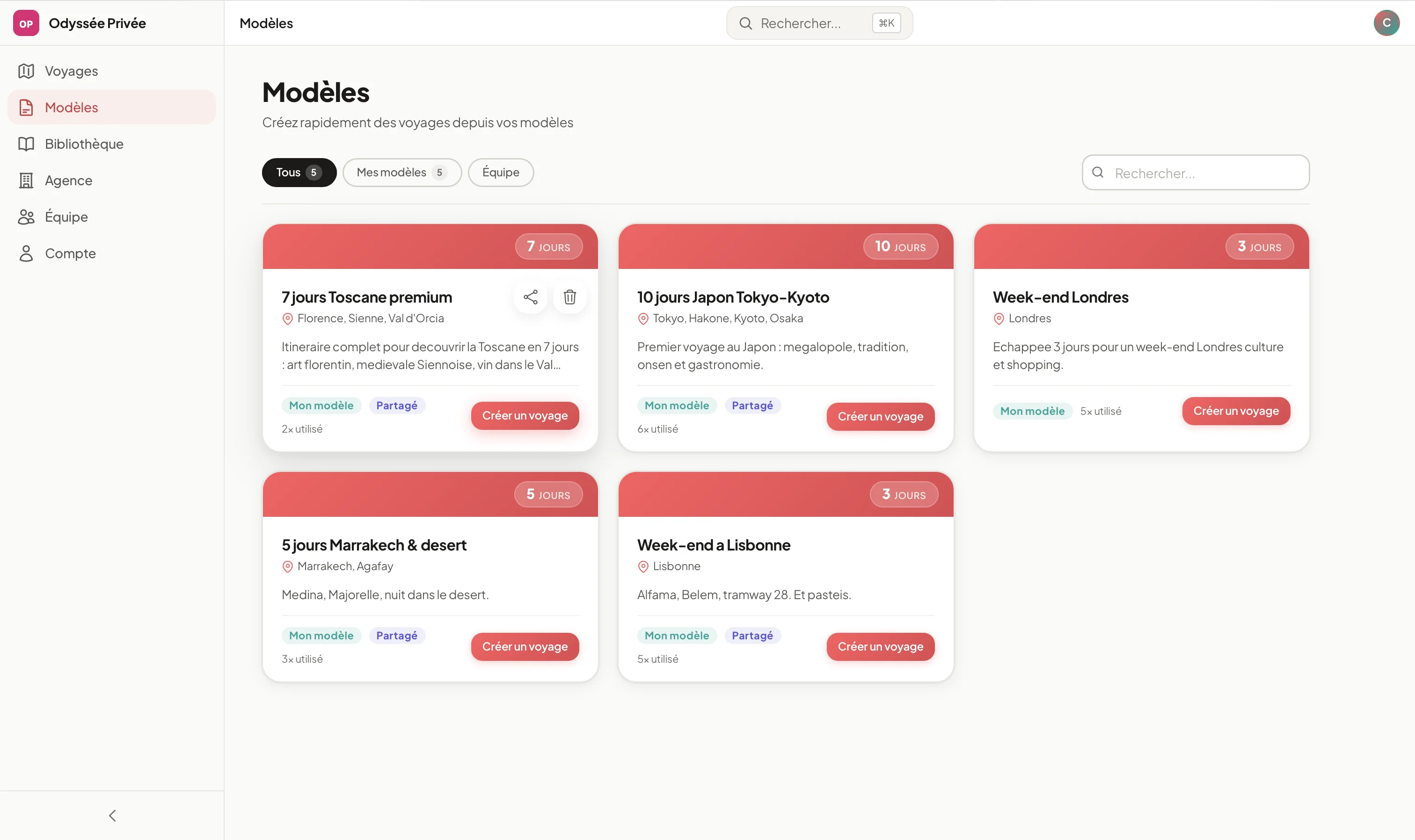Screen dimensions: 1415x840
Task: Select Modèles in the top header
Action: (266, 23)
